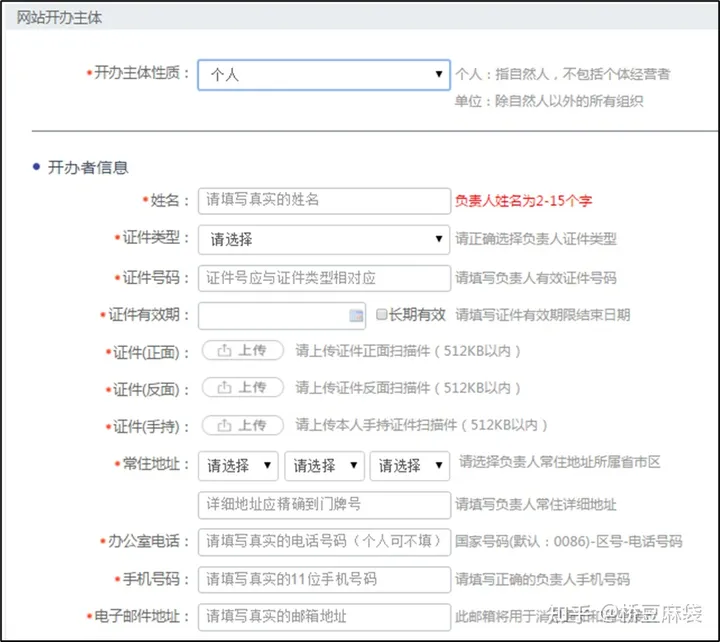Open the 开办主体性质 dropdown showing 个人
720x642 pixels.
[324, 75]
